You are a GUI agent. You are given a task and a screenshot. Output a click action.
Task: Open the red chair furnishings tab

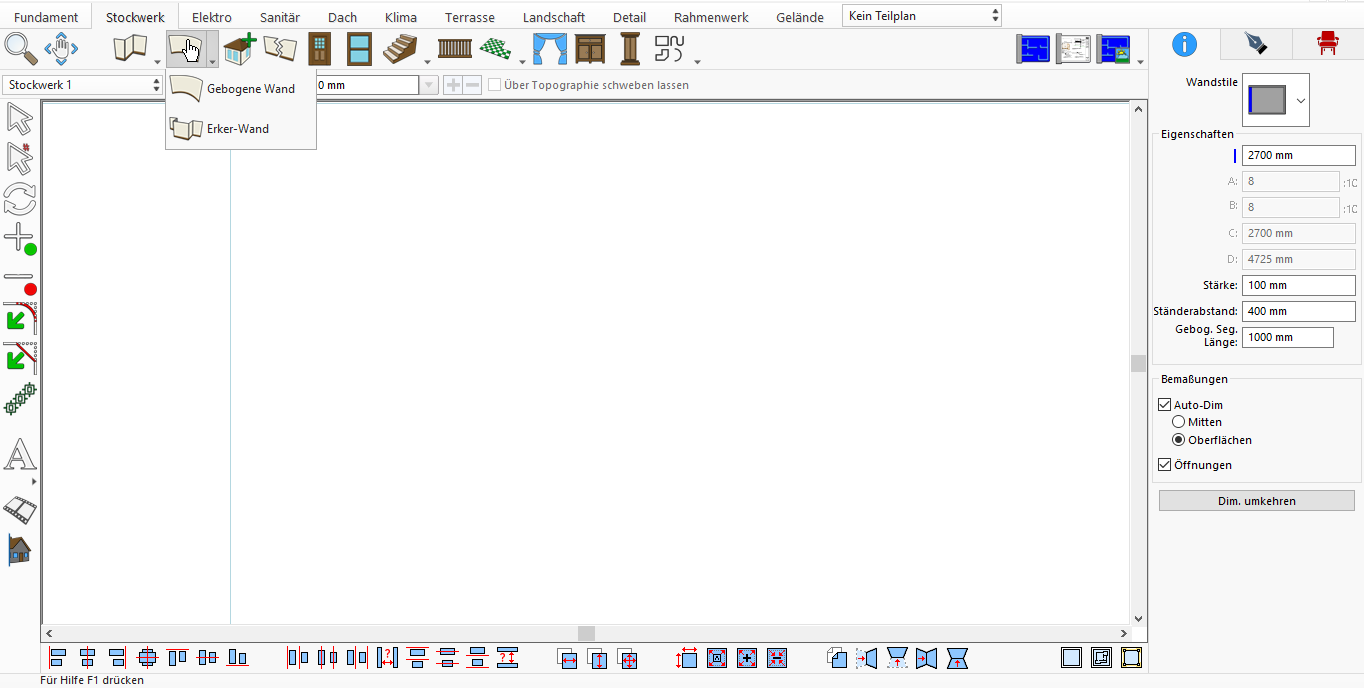click(x=1327, y=44)
